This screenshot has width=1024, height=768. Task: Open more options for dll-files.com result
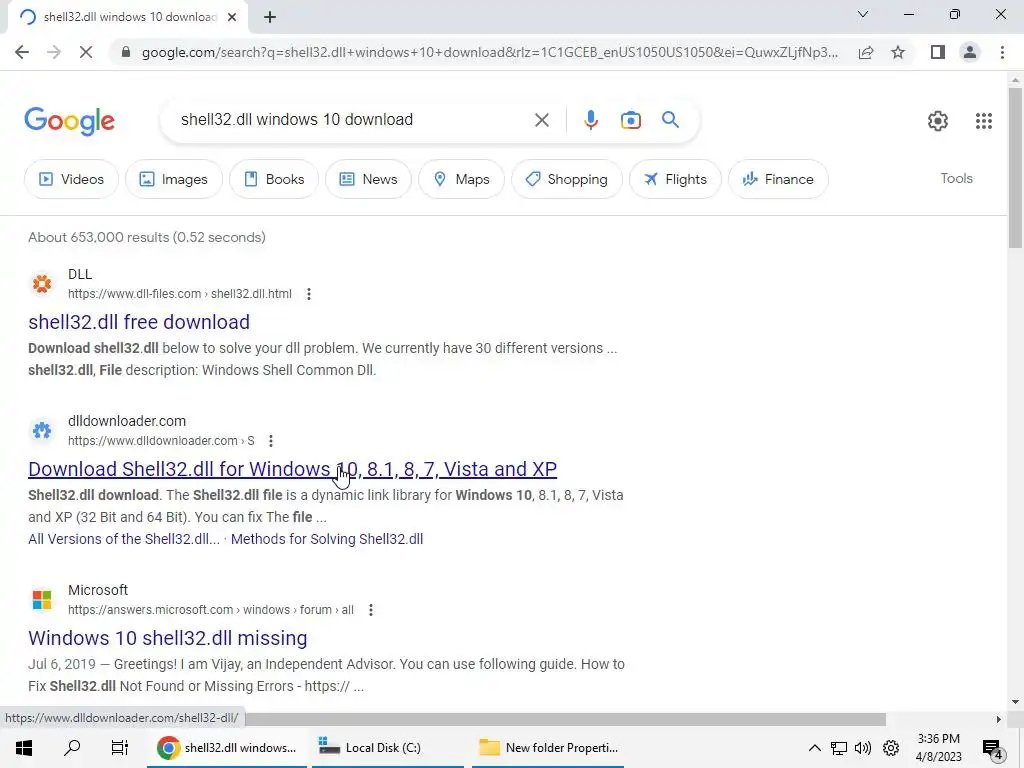click(x=309, y=295)
